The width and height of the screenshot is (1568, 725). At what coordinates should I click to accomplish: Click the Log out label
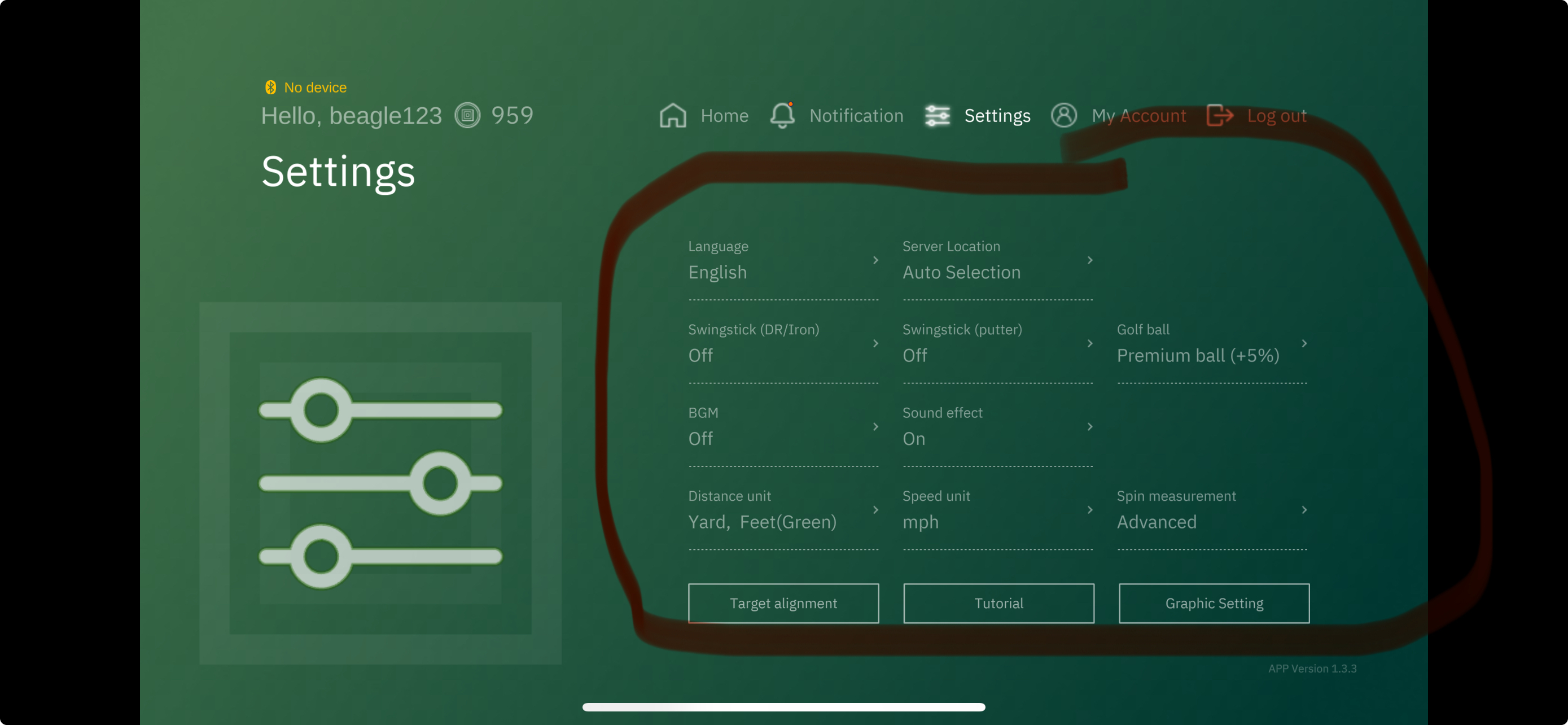1276,116
